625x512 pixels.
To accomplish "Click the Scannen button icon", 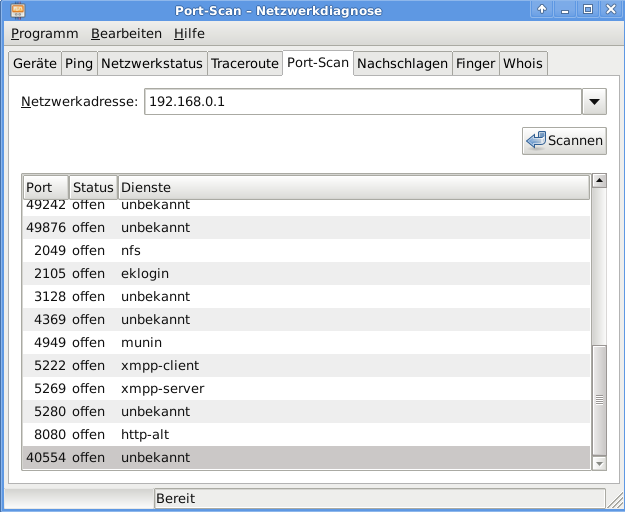I will (535, 141).
